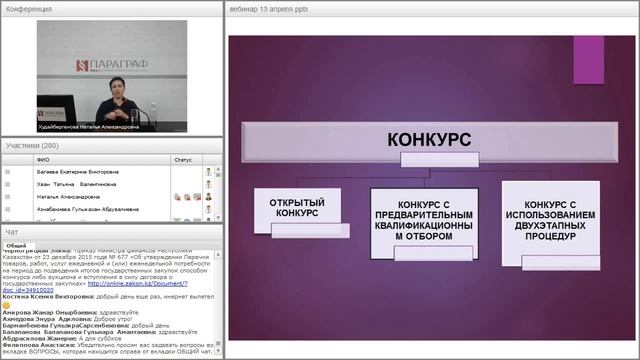This screenshot has width=640, height=360.
Task: Click the Чат panel header
Action: tap(112, 232)
